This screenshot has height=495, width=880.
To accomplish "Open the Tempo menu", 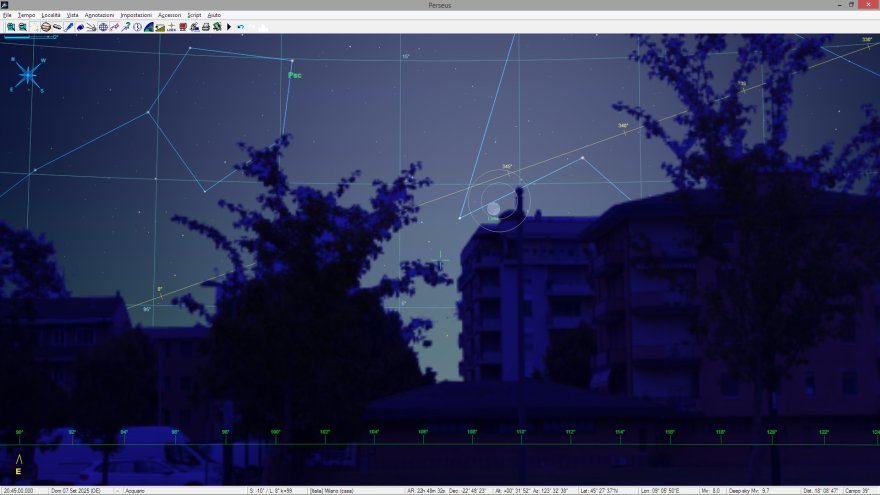I will (x=26, y=16).
